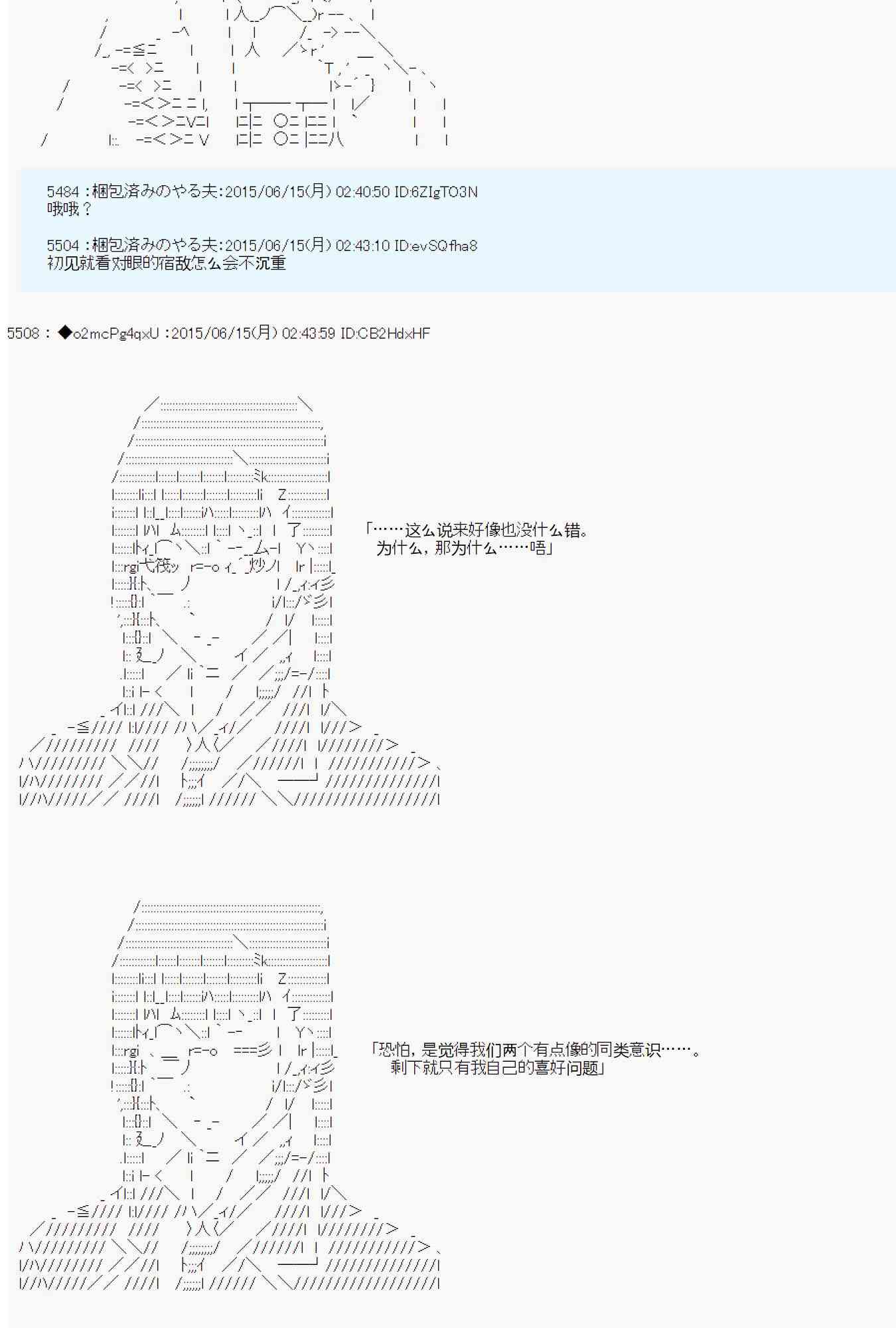896x1328 pixels.
Task: Click the partial ASCII art at top
Action: click(x=244, y=73)
